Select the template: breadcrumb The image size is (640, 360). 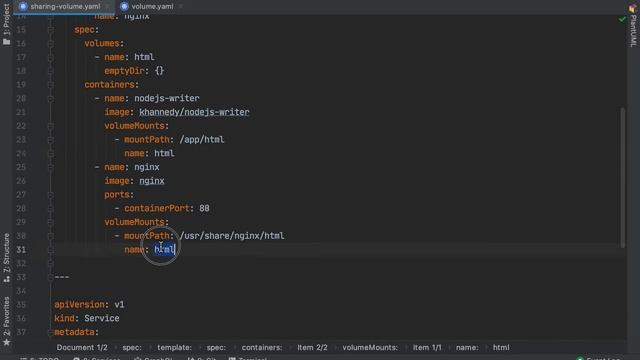(174, 347)
